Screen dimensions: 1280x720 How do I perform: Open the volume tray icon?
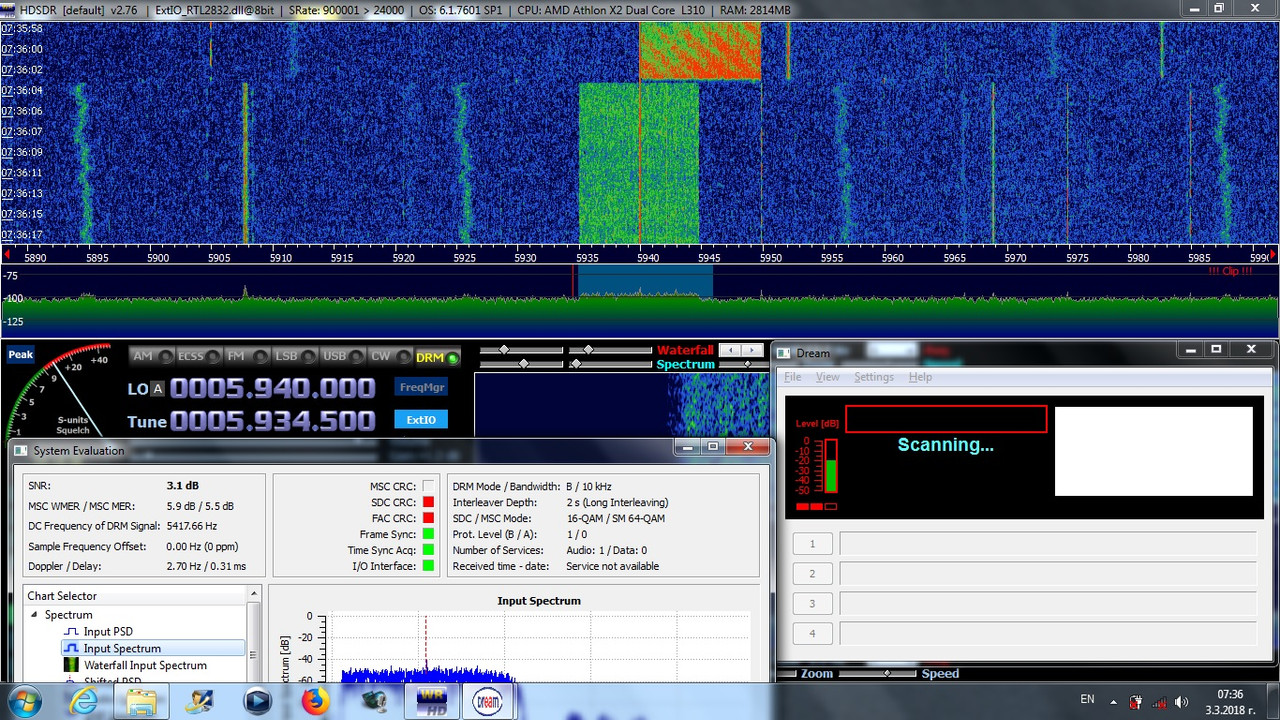[x=1181, y=701]
